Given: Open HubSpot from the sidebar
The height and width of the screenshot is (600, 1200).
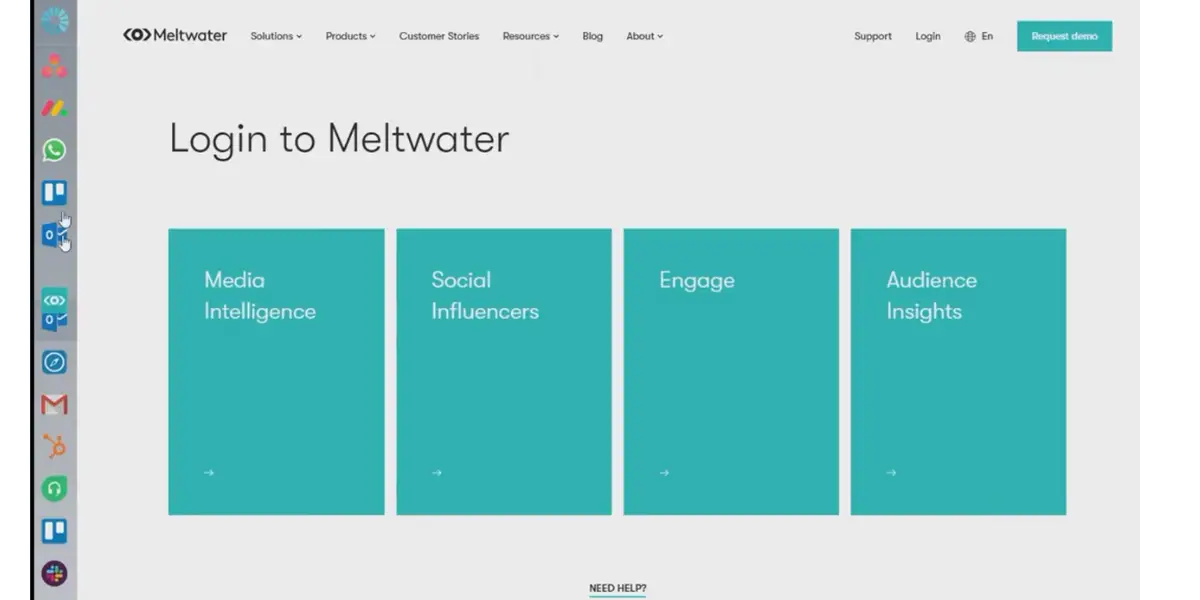Looking at the screenshot, I should click(54, 447).
